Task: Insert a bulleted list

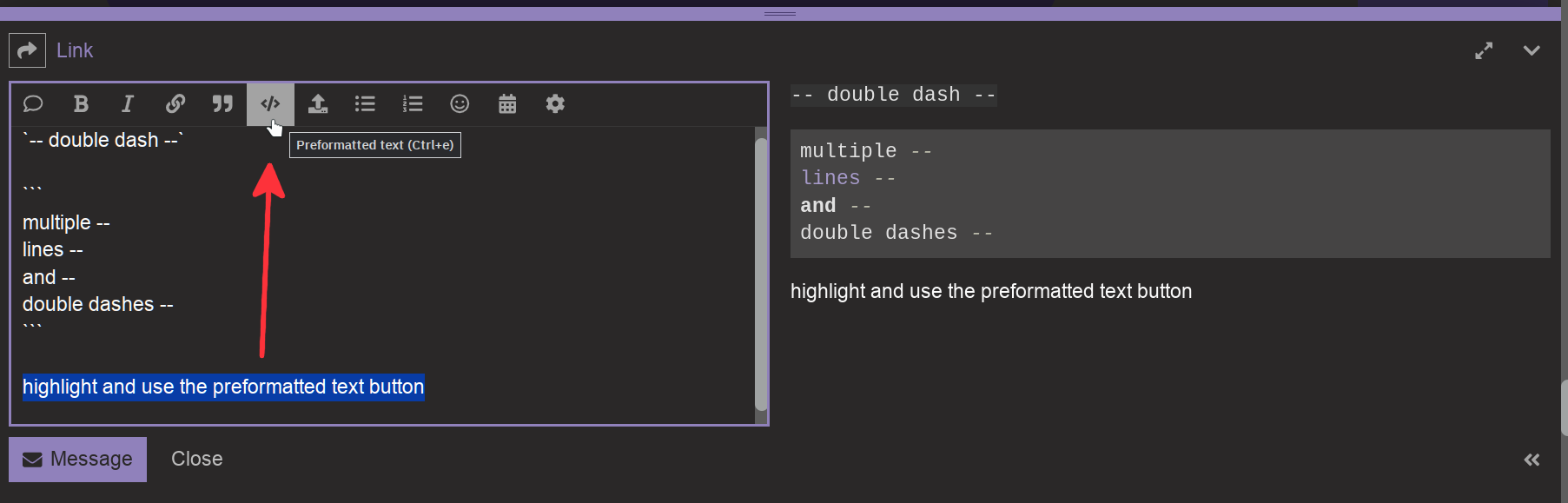Action: pyautogui.click(x=365, y=104)
